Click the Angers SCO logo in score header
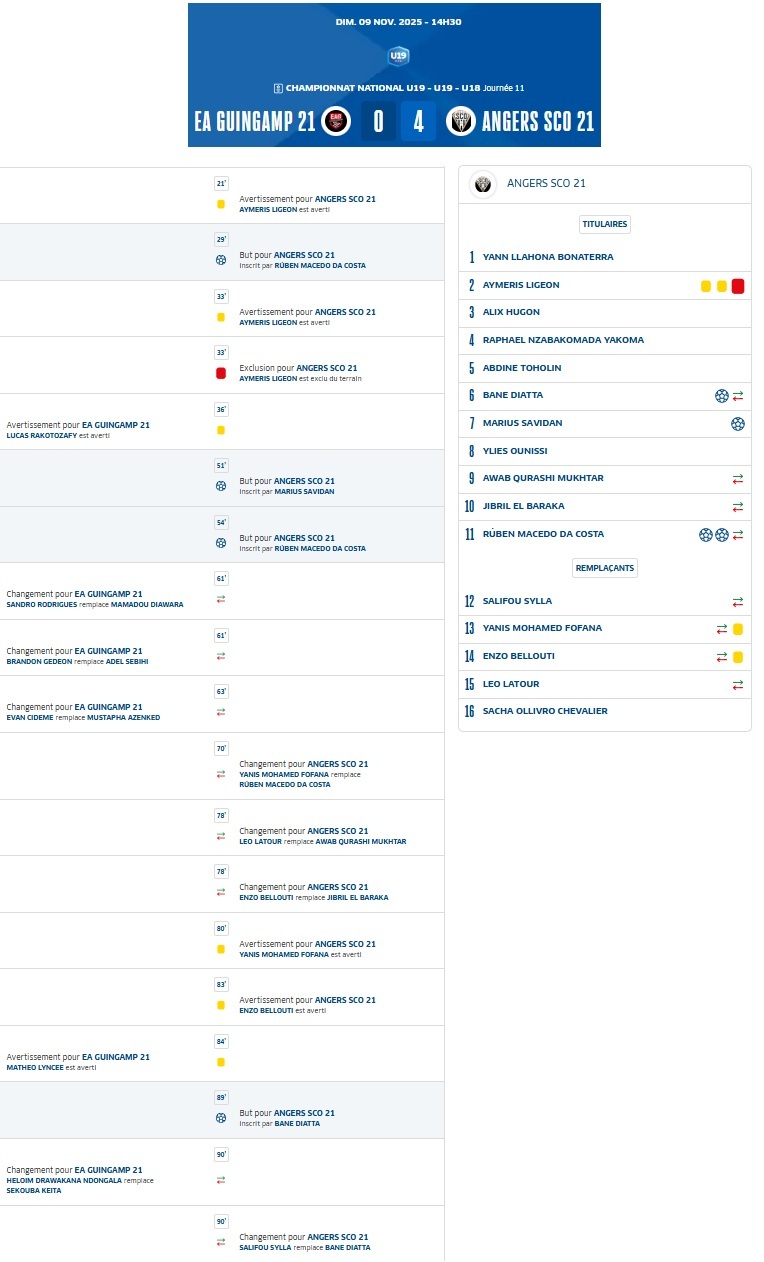 461,121
